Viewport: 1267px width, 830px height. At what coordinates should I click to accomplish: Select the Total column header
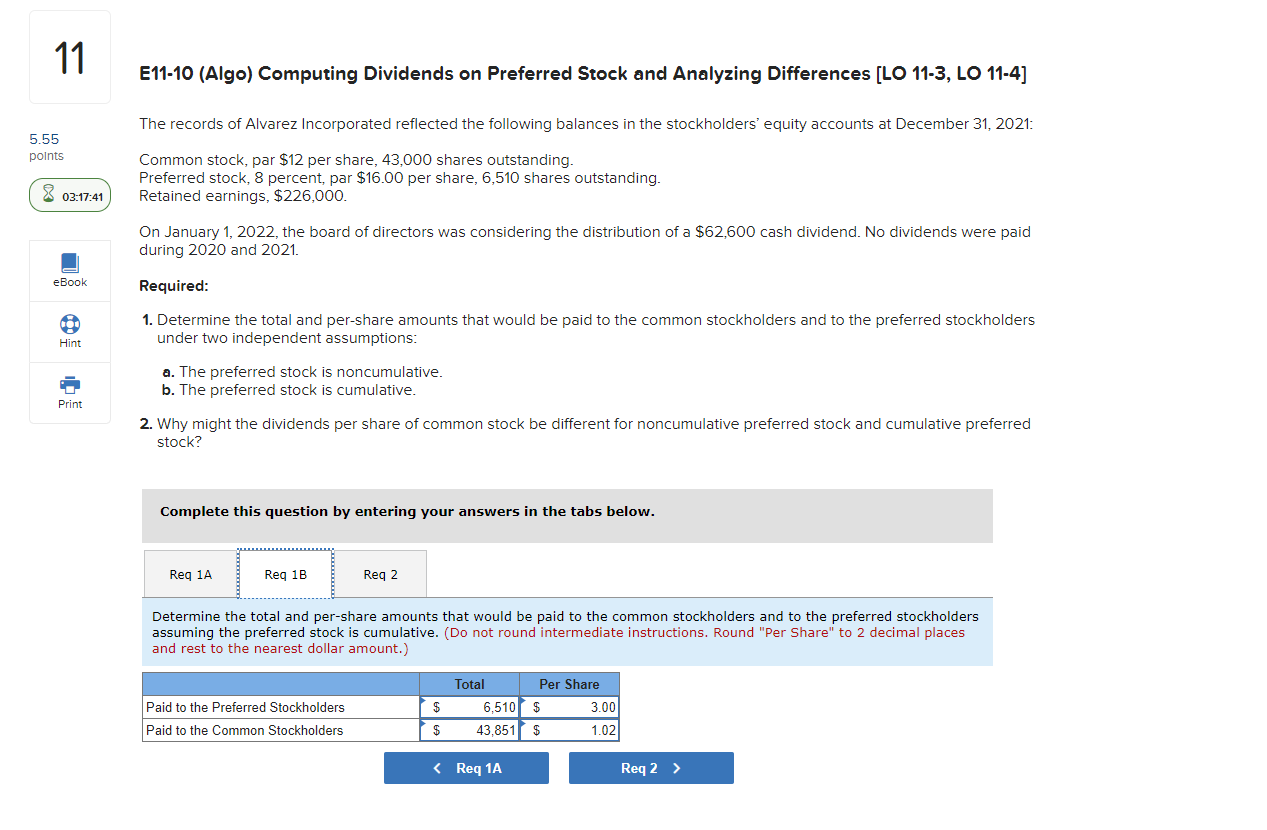pos(469,684)
